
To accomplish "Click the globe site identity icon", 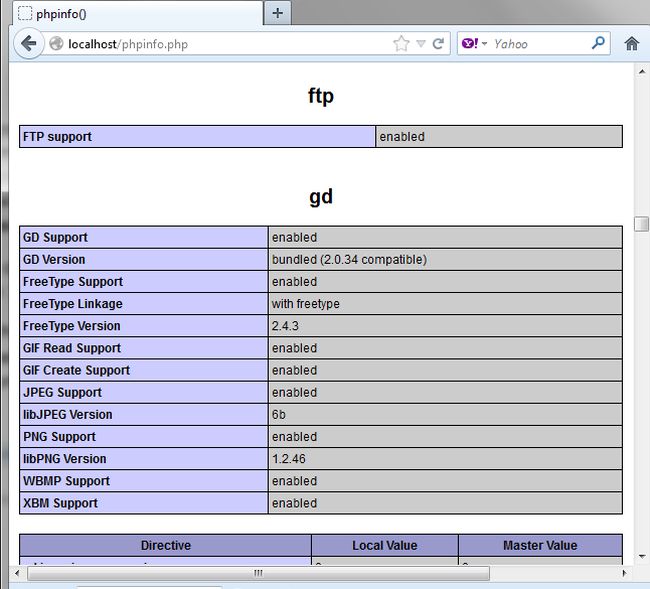I will coord(56,43).
